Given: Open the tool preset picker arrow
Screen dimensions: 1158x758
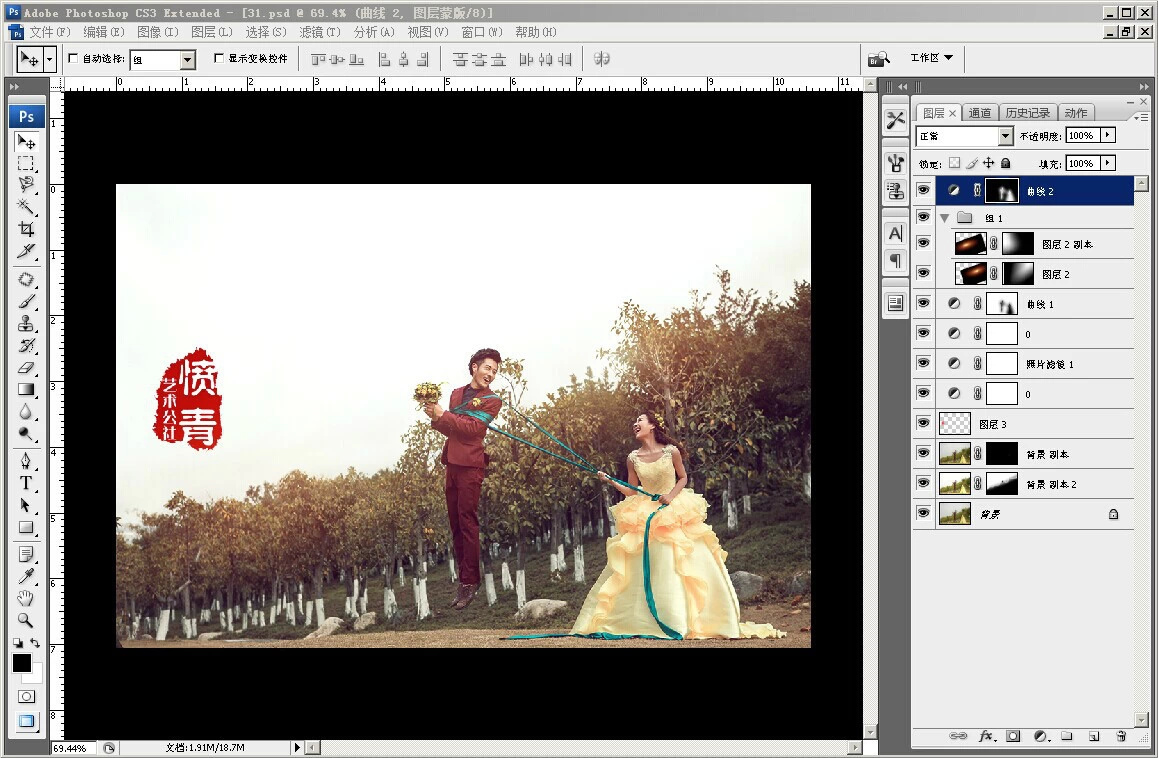Looking at the screenshot, I should pos(49,59).
